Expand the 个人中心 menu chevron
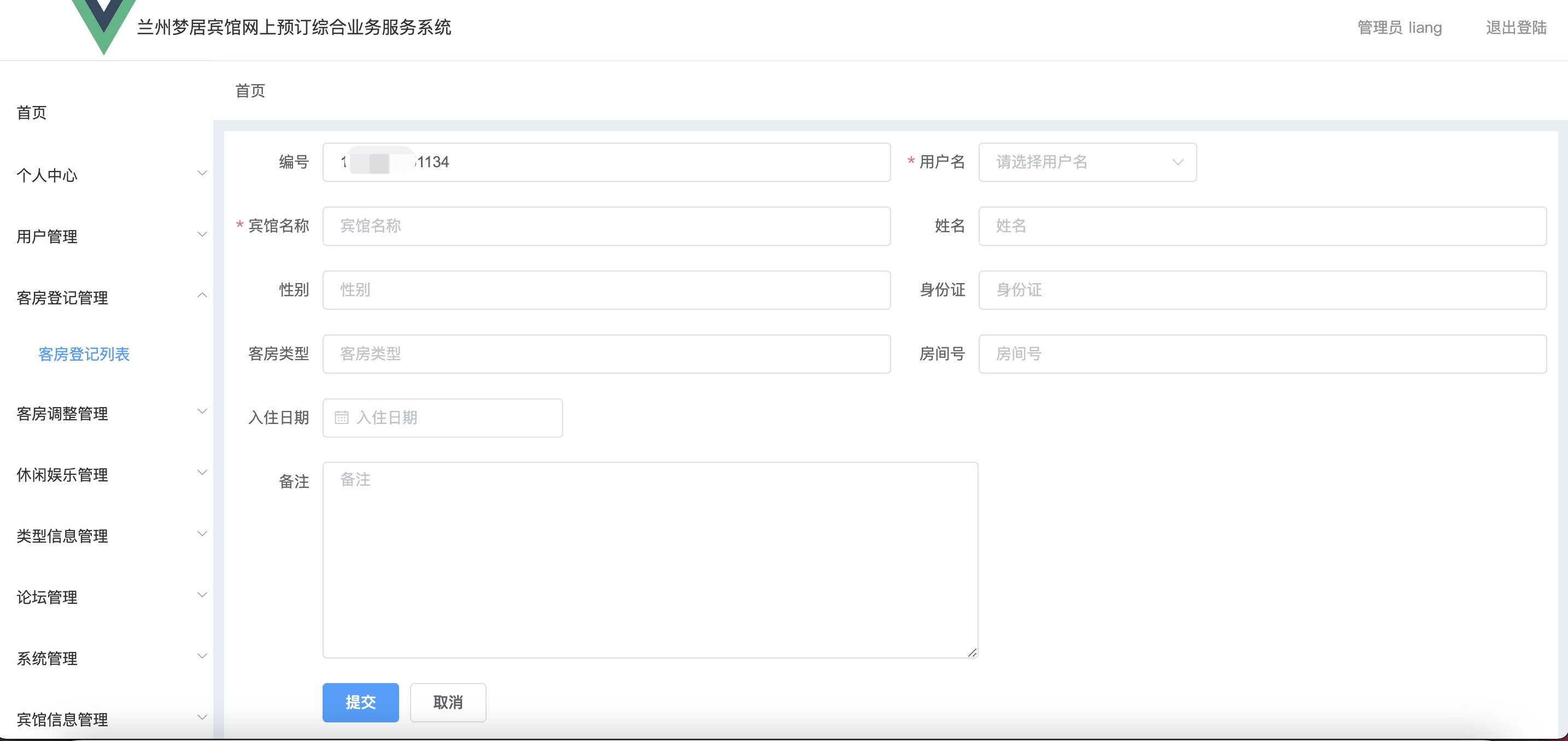The image size is (1568, 741). [202, 173]
